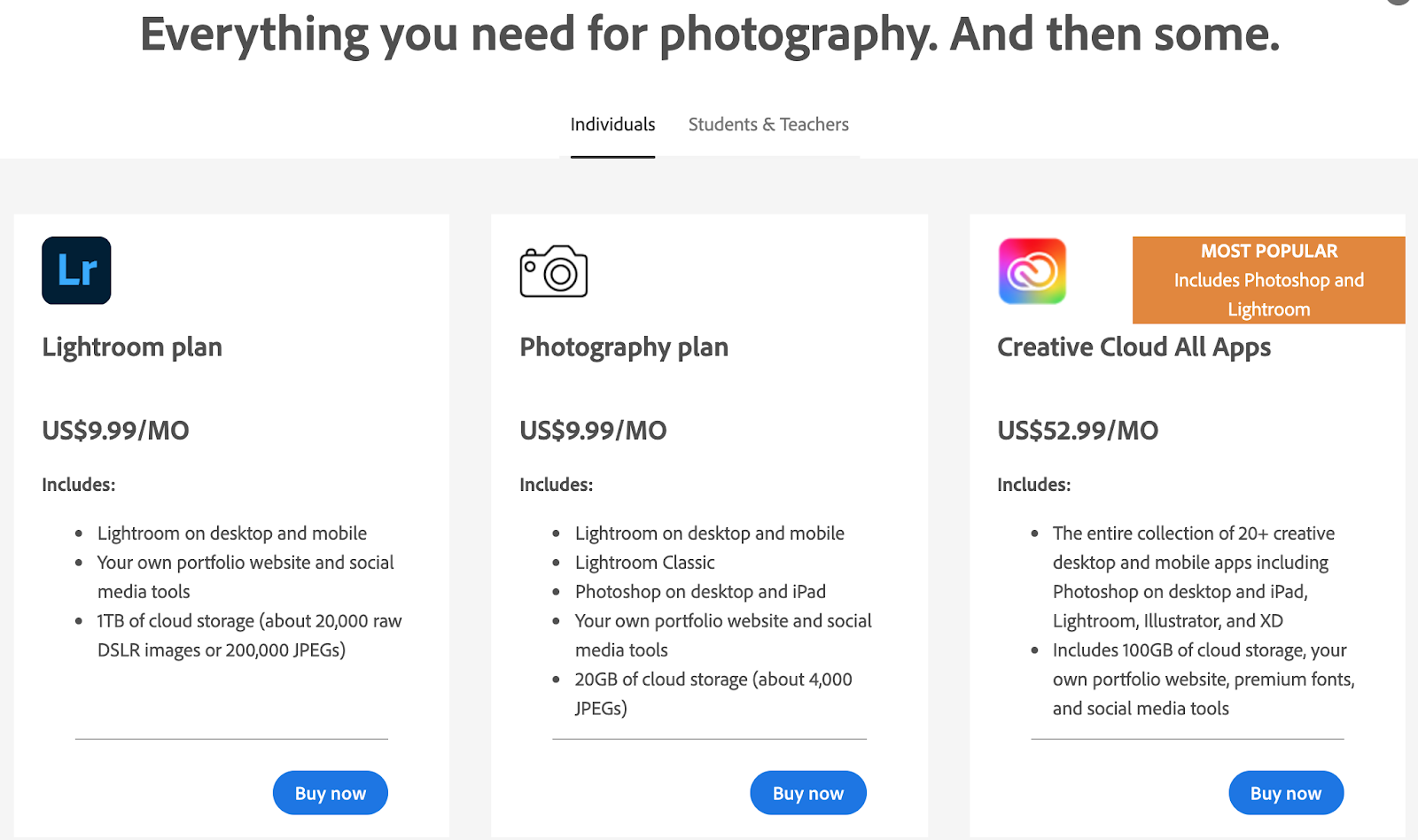Click the orange MOST POPULAR banner

click(1268, 280)
